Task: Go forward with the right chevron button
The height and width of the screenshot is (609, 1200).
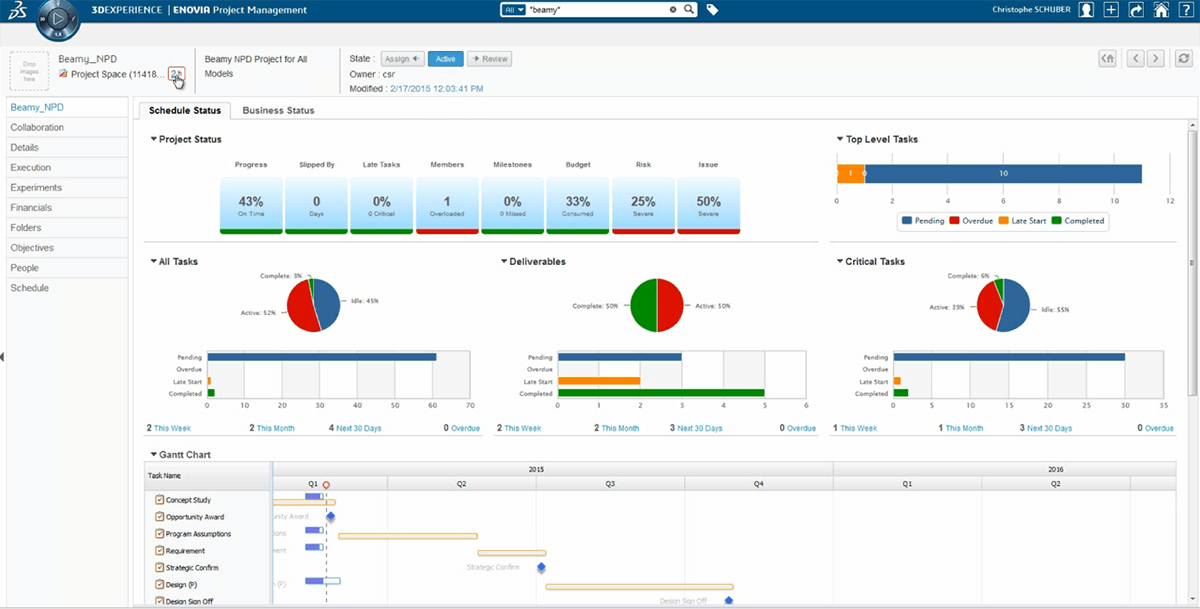Action: (1156, 58)
